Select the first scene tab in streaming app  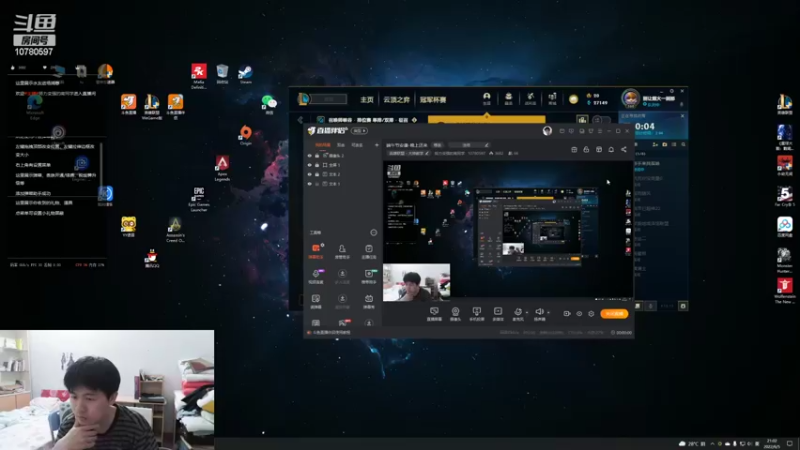322,145
